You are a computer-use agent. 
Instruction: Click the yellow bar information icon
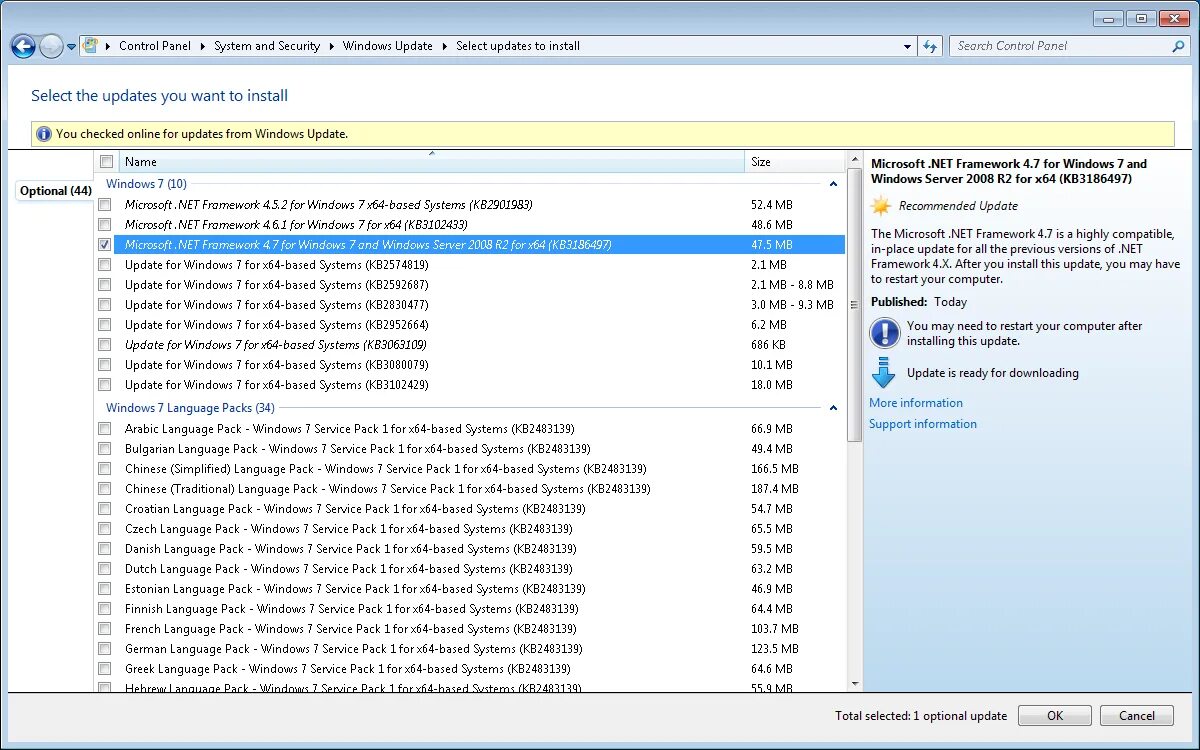tap(43, 134)
